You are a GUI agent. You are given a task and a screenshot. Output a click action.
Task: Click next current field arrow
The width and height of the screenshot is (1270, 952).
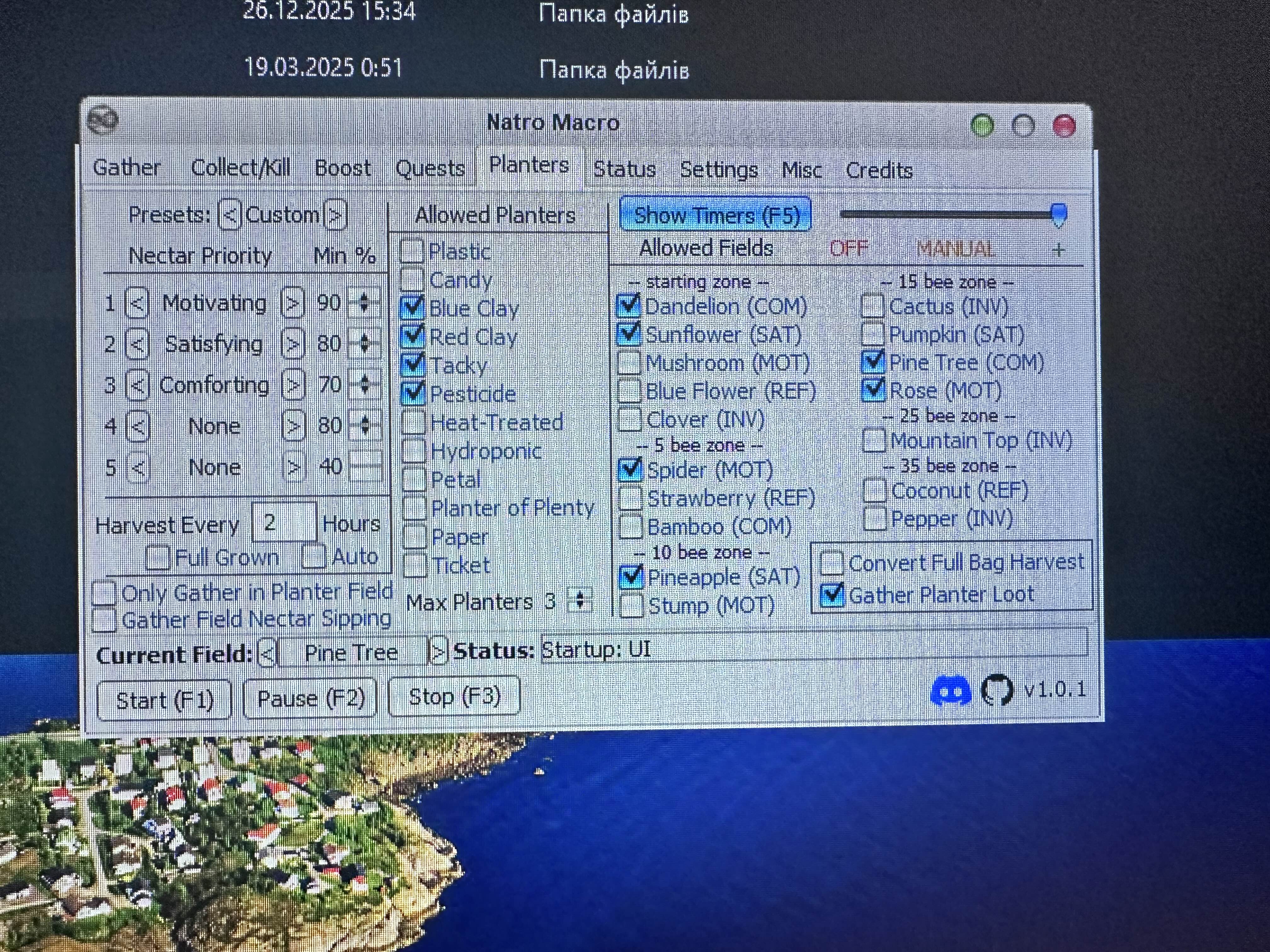[438, 652]
